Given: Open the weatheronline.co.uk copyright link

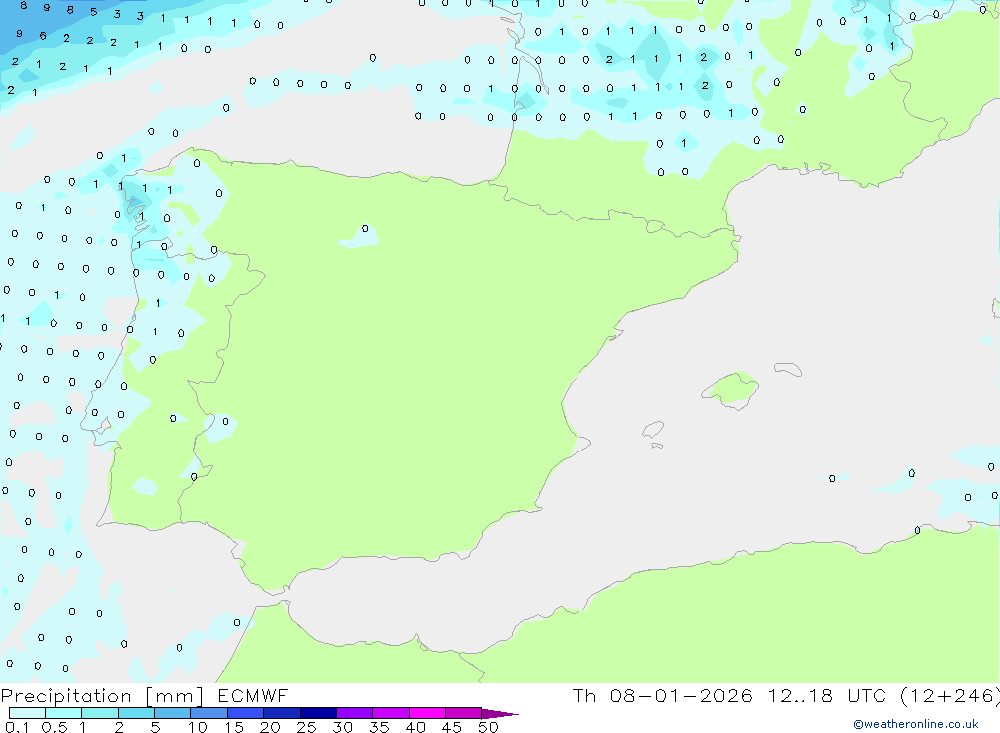Looking at the screenshot, I should point(915,724).
